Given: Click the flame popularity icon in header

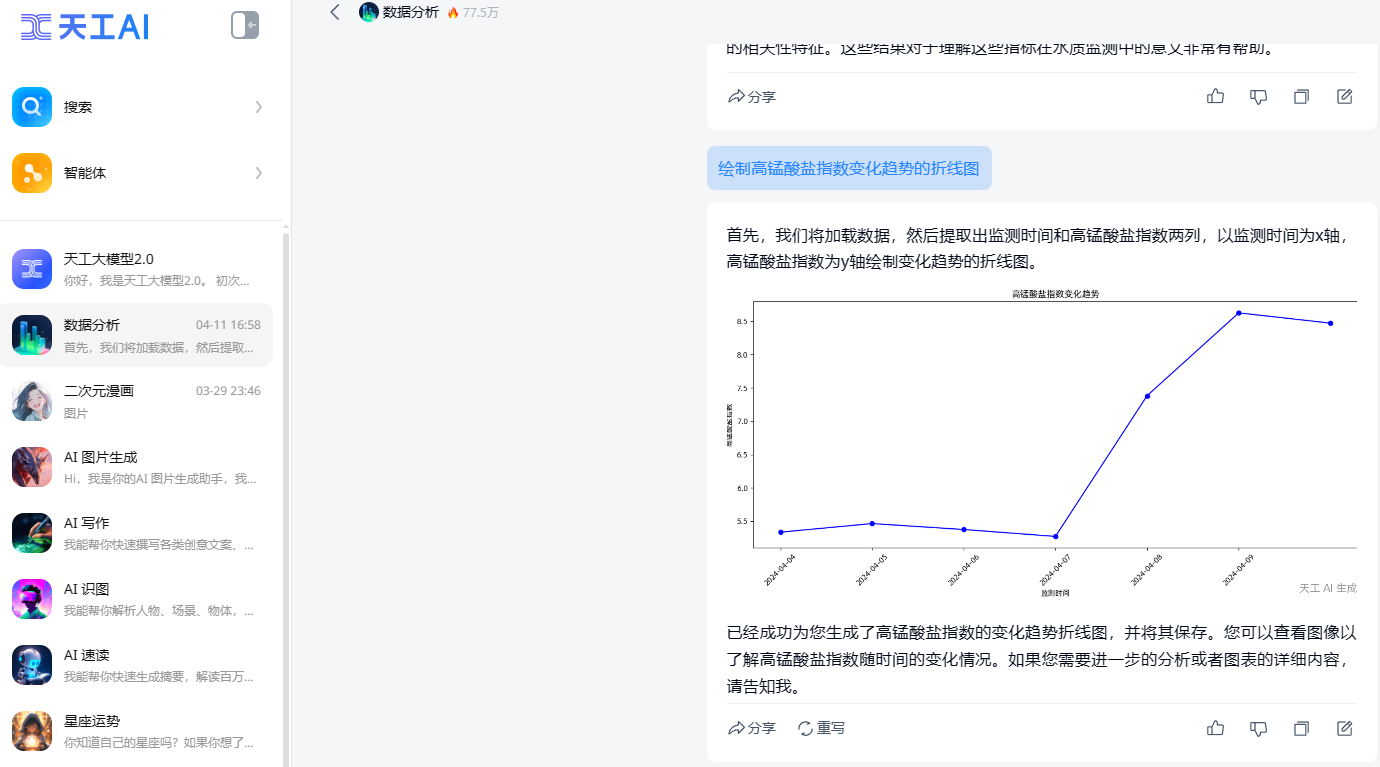Looking at the screenshot, I should point(453,12).
